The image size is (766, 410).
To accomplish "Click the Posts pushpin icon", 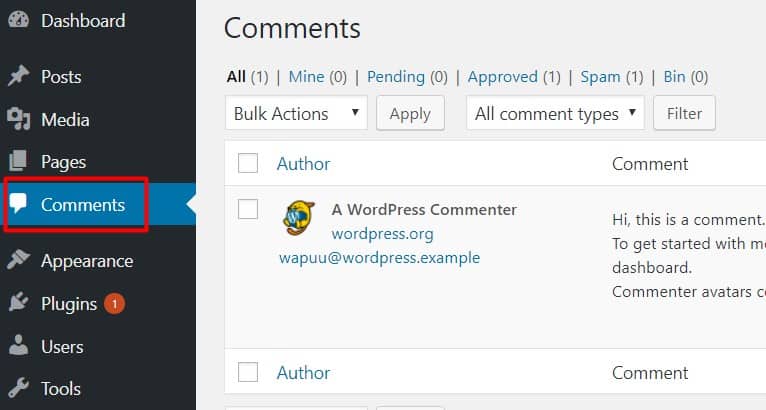I will 18,77.
